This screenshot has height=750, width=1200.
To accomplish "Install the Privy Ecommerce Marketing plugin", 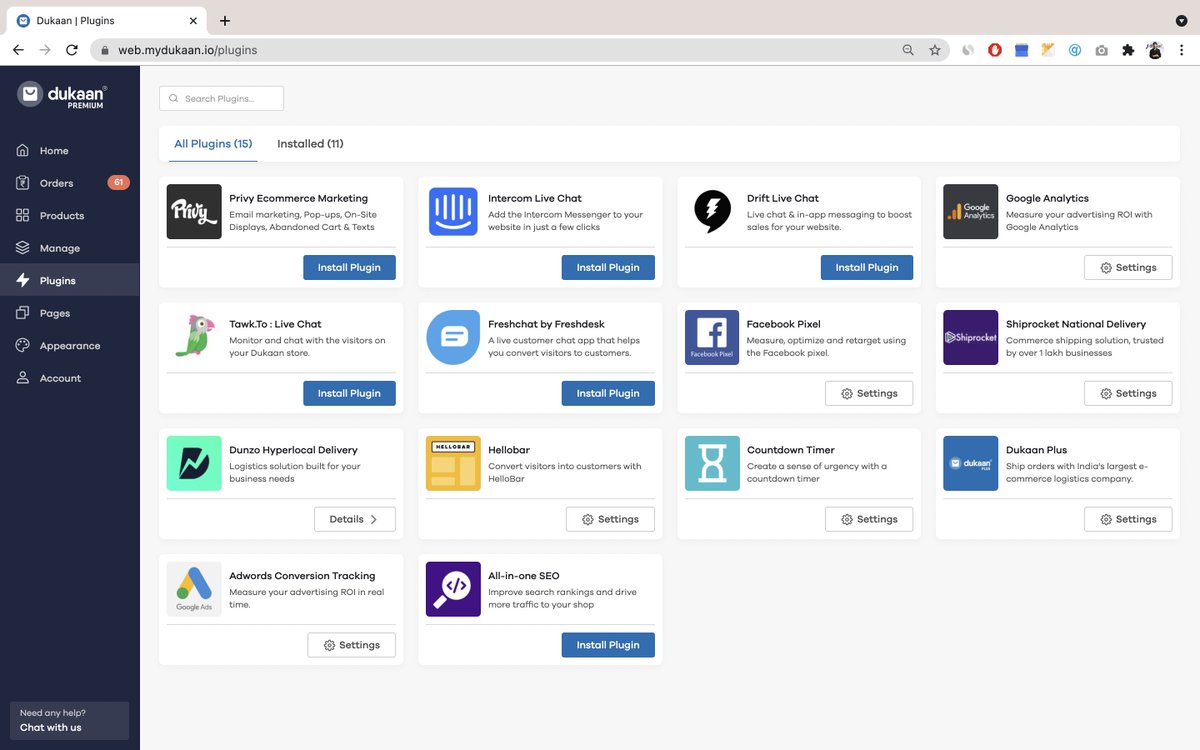I will 349,267.
